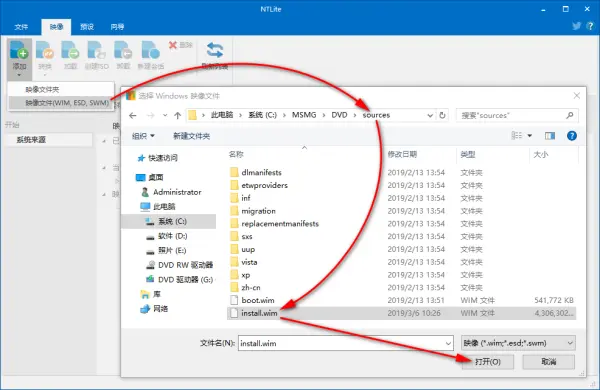Expand breadcrumb chevron after DVD
Viewport: 600px width, 390px height.
(355, 115)
